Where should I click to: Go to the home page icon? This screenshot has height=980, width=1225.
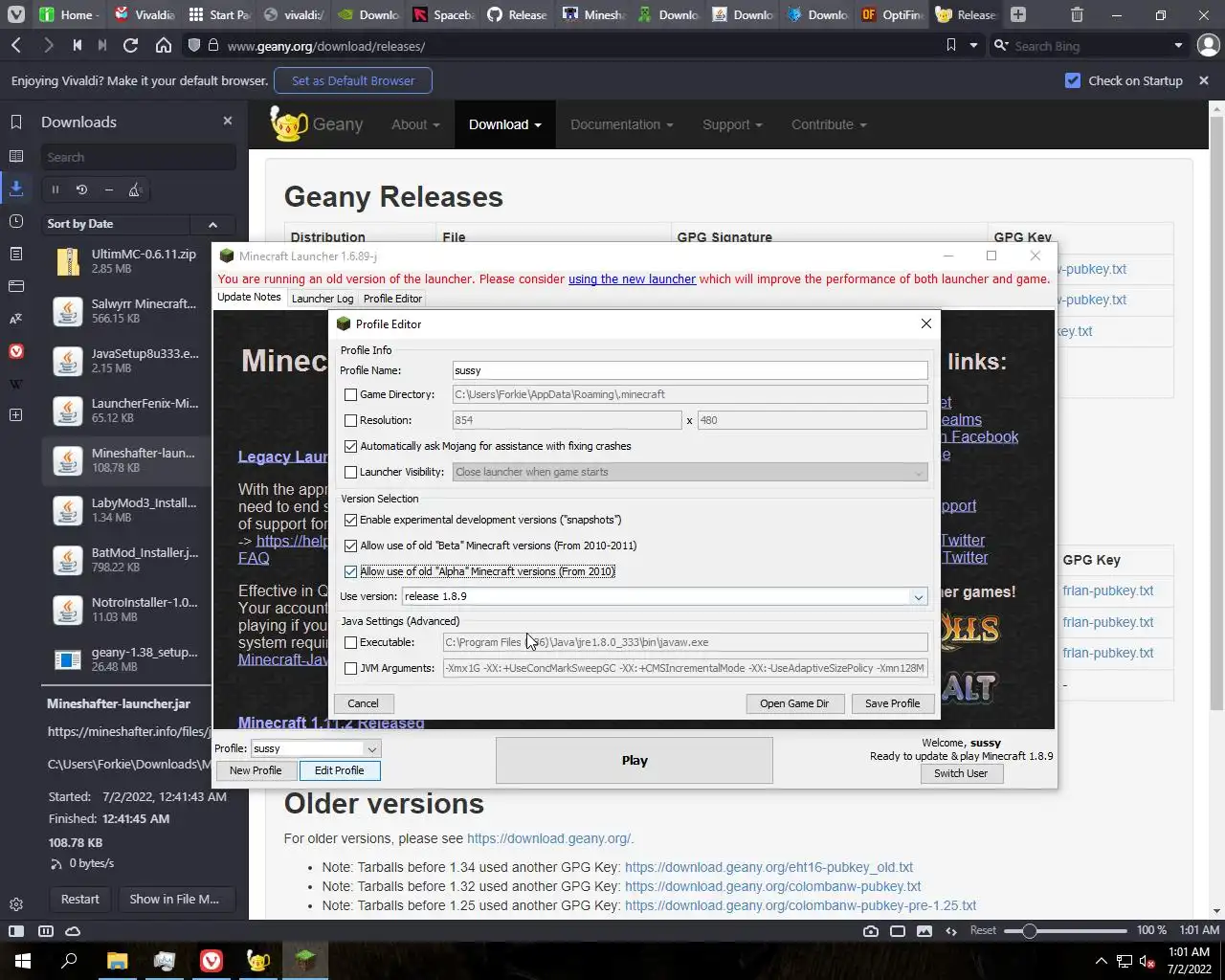[164, 46]
